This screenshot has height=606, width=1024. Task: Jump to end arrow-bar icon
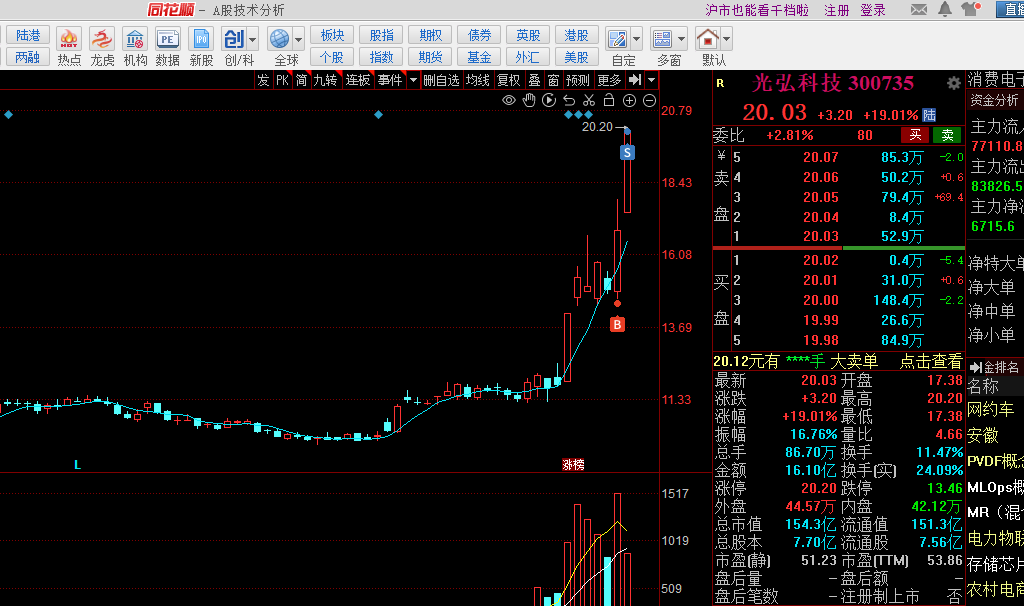635,80
